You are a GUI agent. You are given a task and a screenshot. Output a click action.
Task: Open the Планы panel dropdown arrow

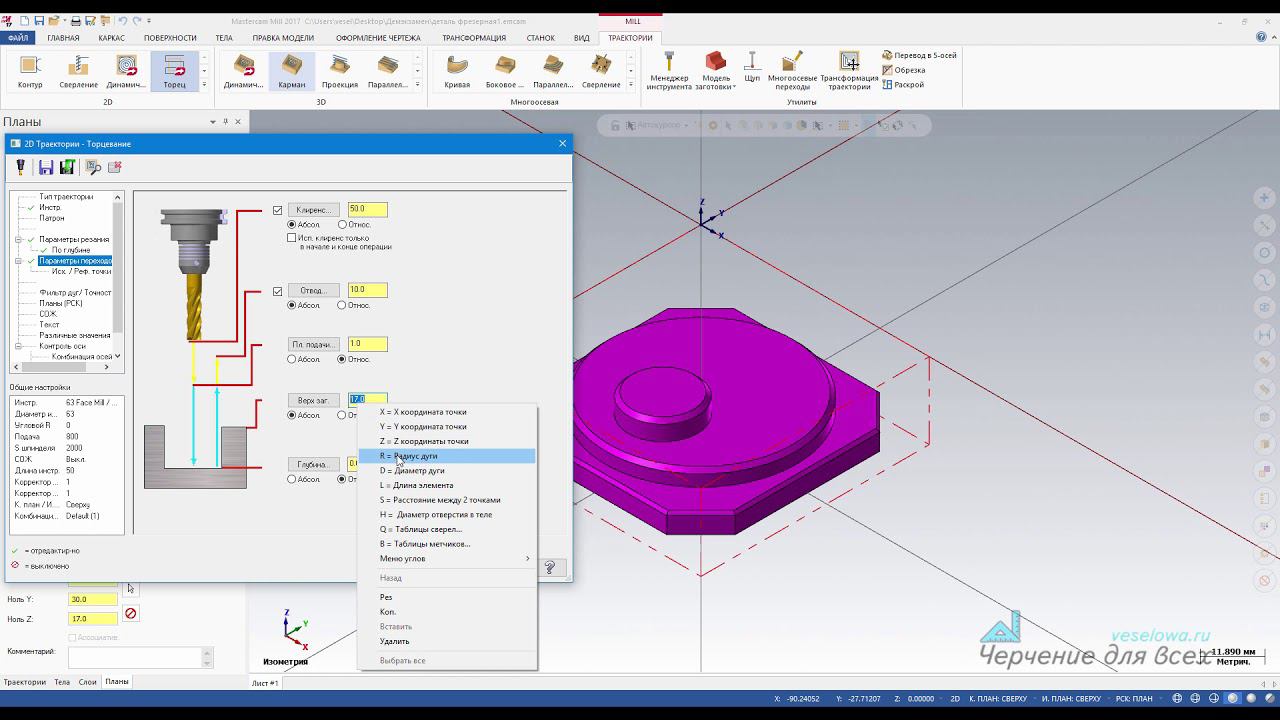point(213,122)
